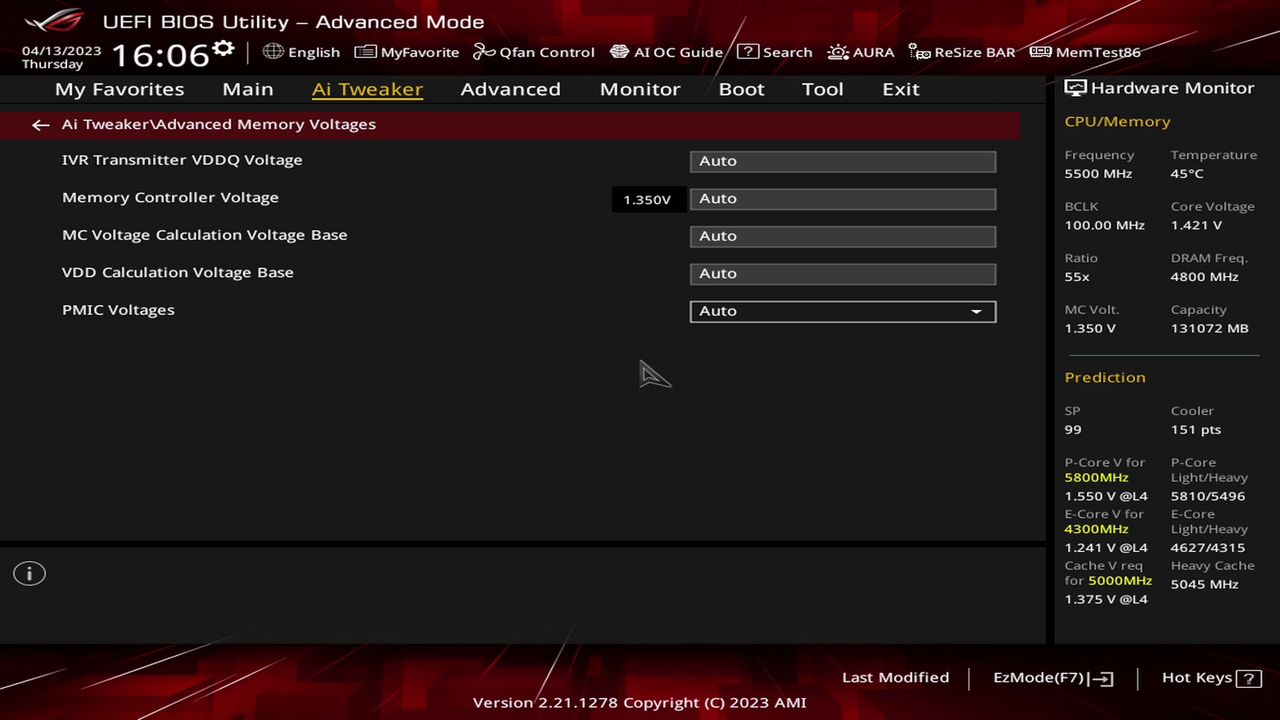
Task: Click the 151 pts cooler score
Action: coord(1196,430)
